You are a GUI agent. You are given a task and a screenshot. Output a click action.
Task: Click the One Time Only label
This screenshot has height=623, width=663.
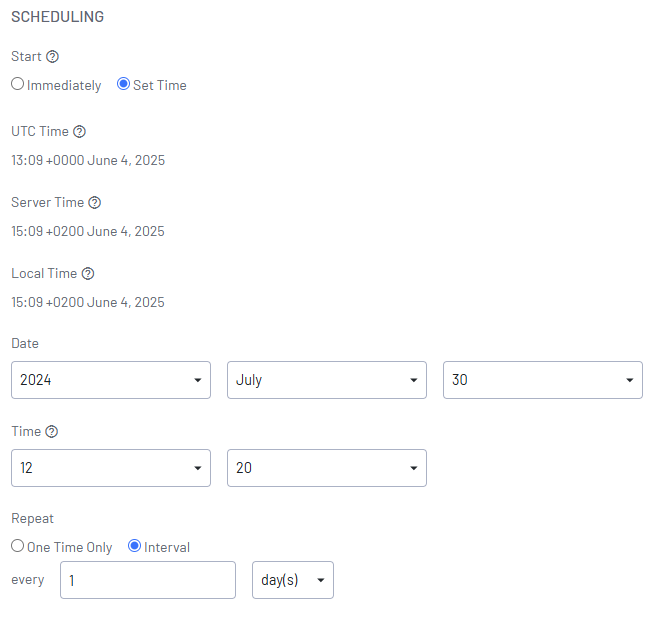pyautogui.click(x=70, y=547)
